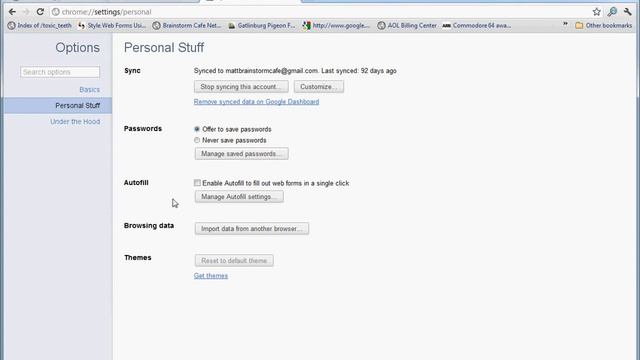Expand the bookmarks overflow chevron
This screenshot has height=360, width=640.
point(565,25)
